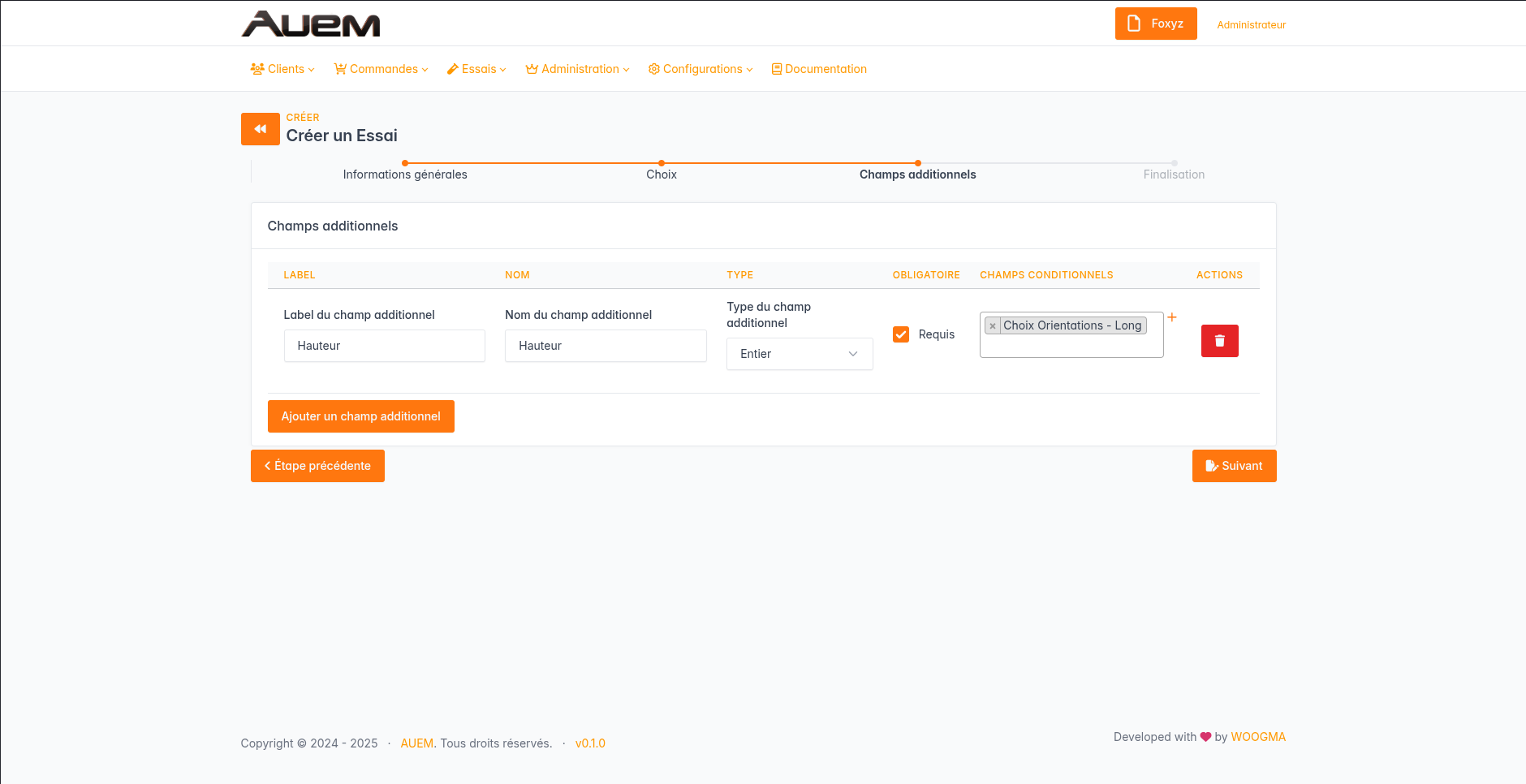This screenshot has height=784, width=1526.
Task: Expand the Configurations menu
Action: coord(700,69)
